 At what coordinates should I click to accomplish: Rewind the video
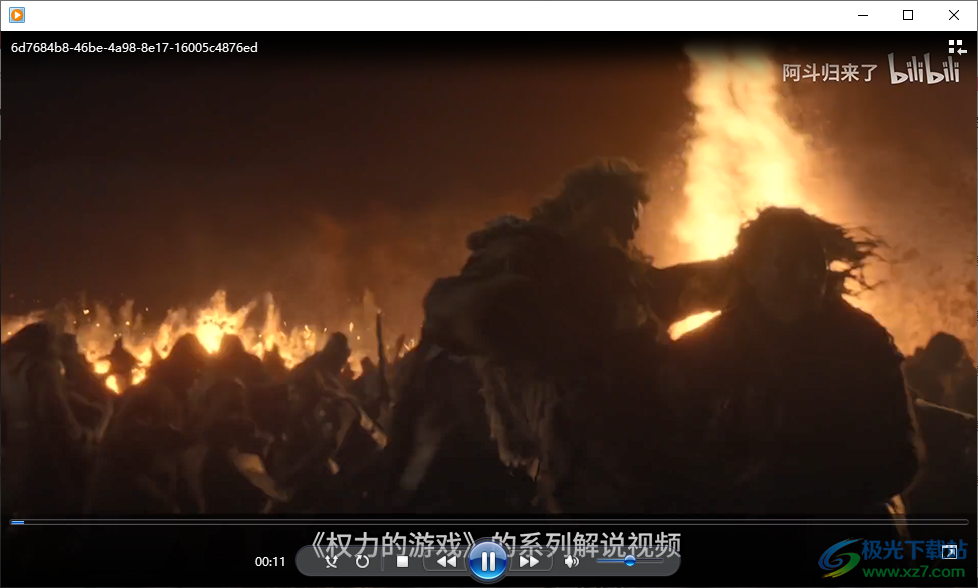click(x=446, y=562)
